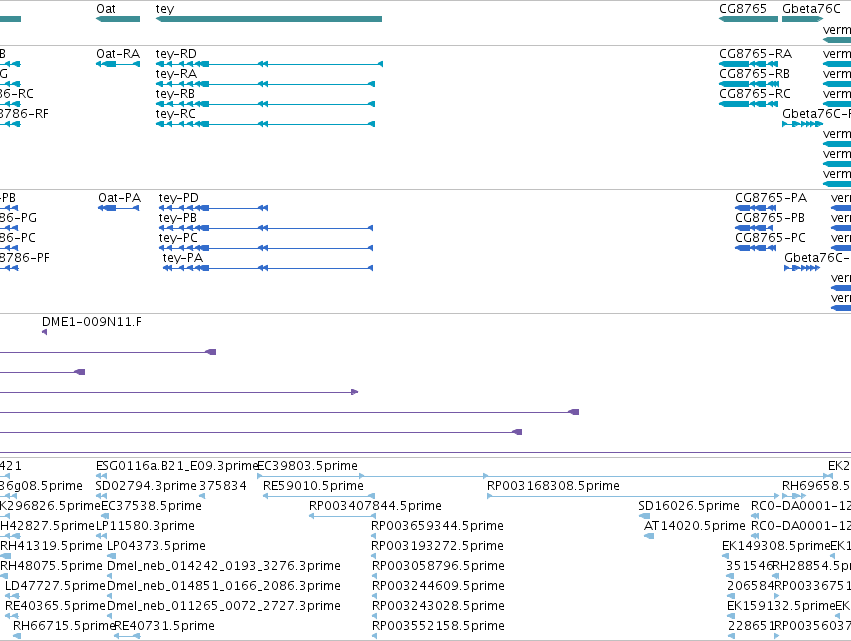Select the AT14020.5prime EST label
This screenshot has width=851, height=641.
694,526
